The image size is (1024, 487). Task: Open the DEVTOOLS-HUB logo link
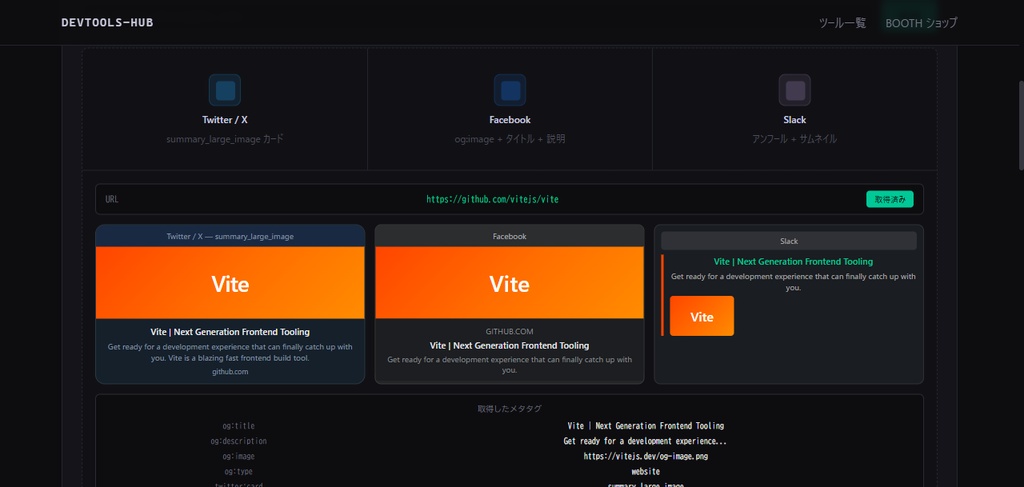pos(107,23)
